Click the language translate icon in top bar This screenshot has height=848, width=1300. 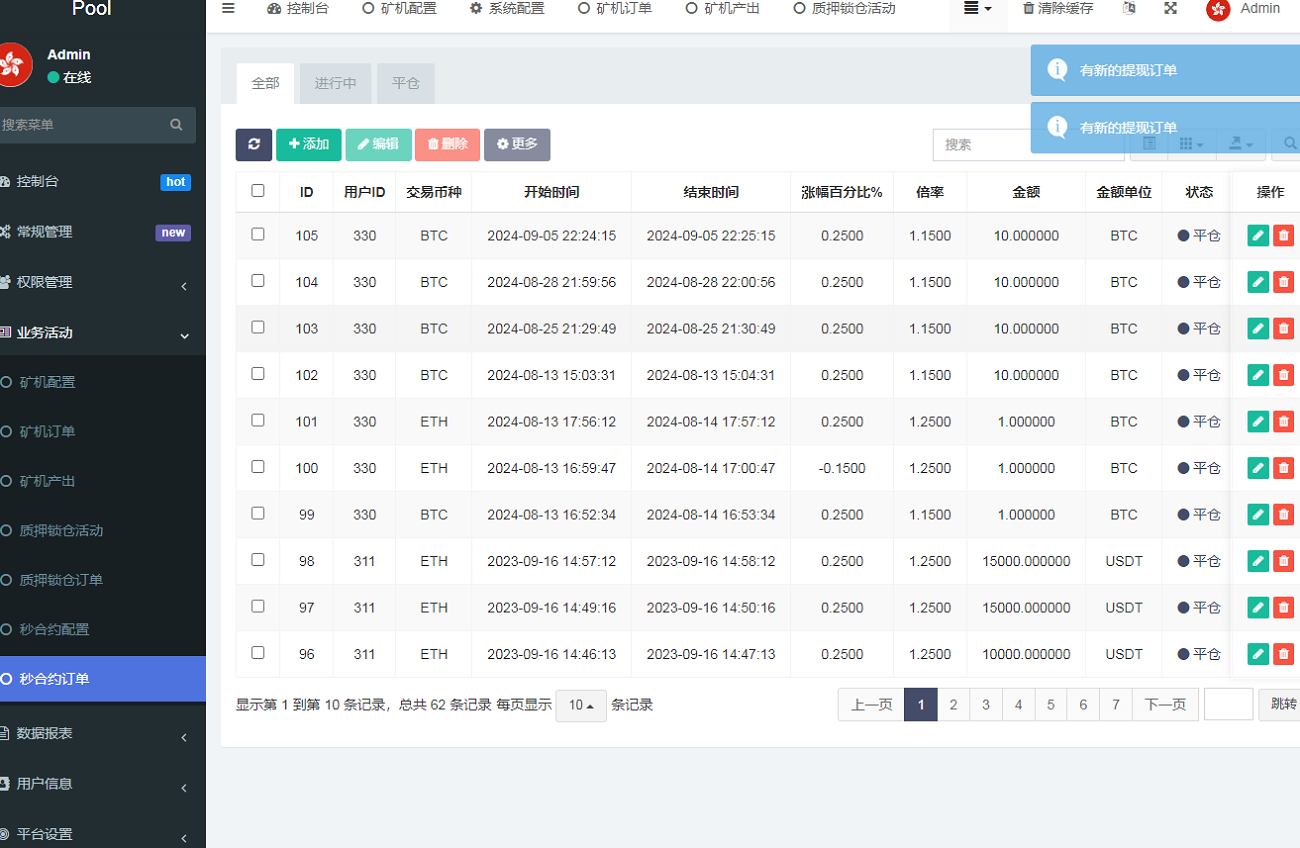point(1129,9)
